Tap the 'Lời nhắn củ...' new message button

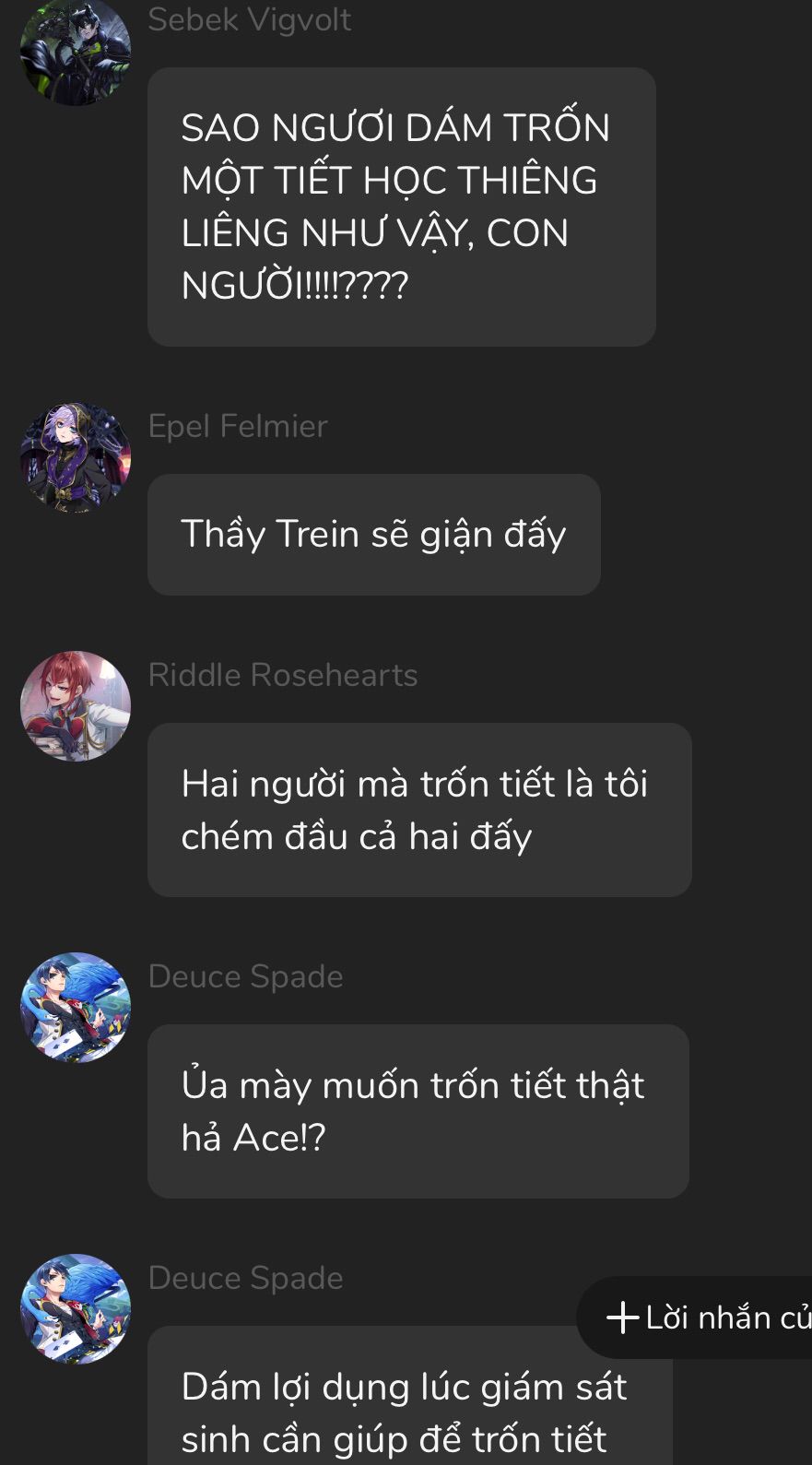(x=695, y=1317)
